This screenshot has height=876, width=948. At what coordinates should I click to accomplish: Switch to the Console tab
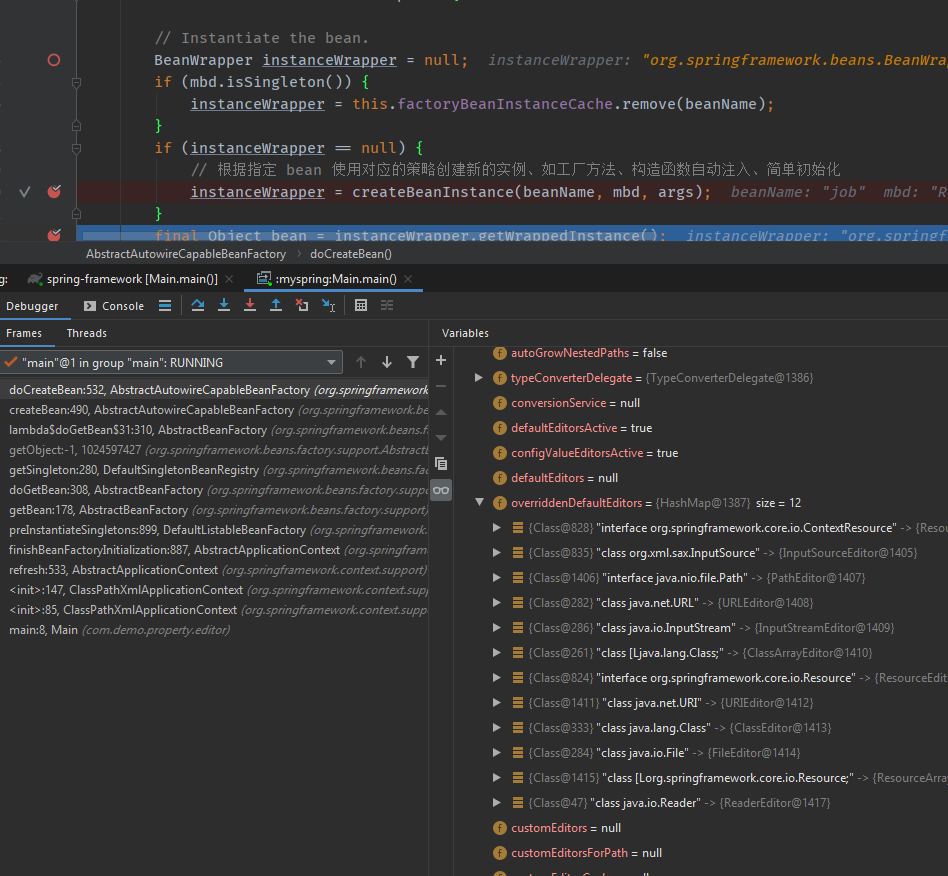click(x=114, y=306)
